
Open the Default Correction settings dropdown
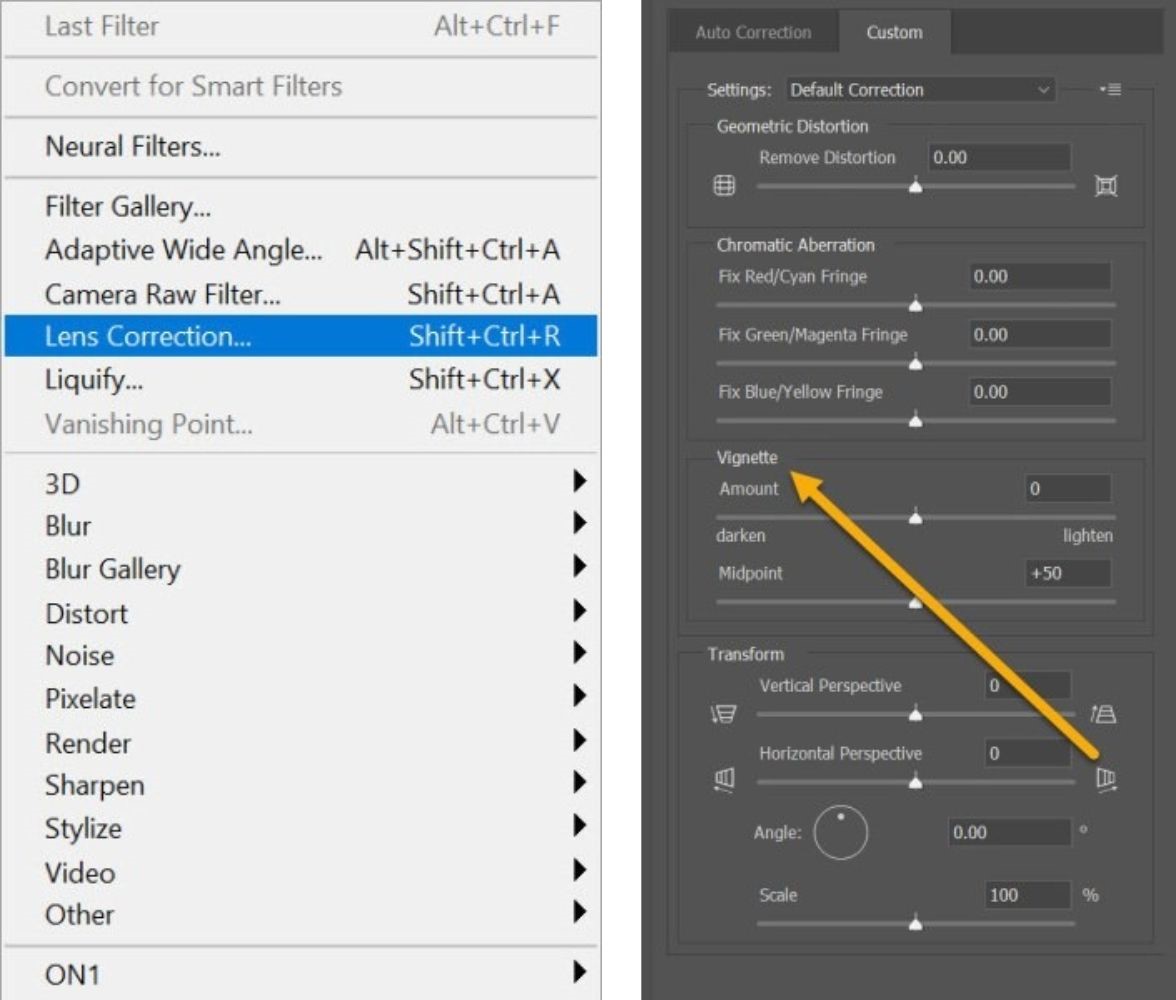(x=919, y=90)
